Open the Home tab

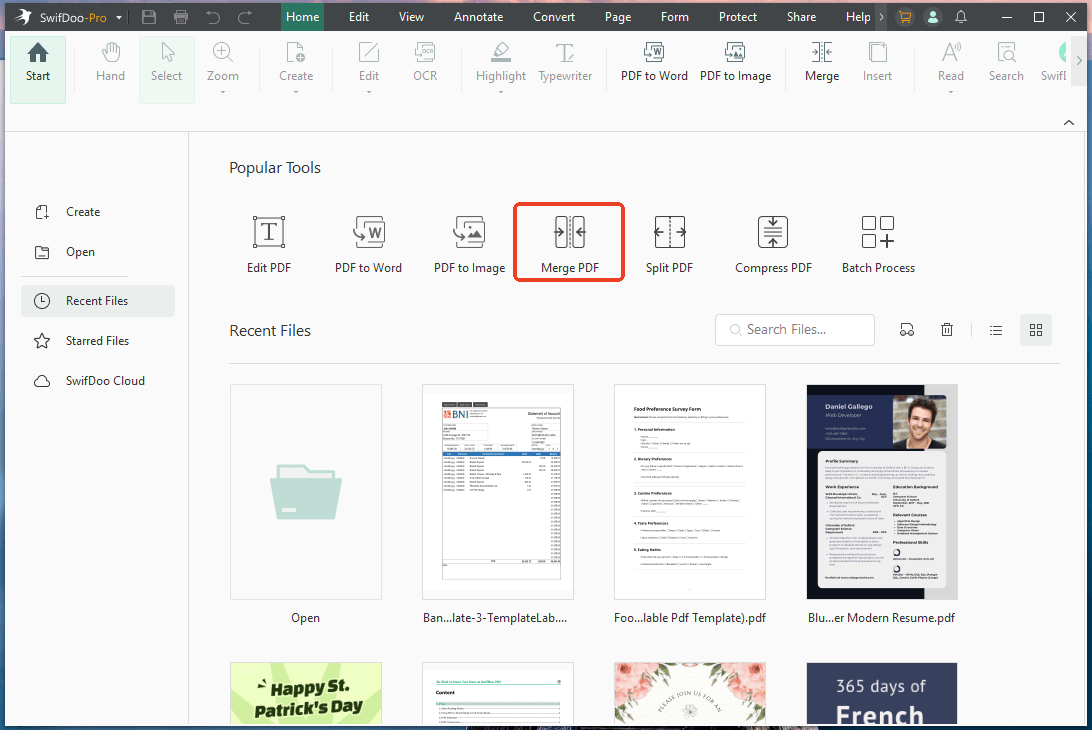point(302,17)
